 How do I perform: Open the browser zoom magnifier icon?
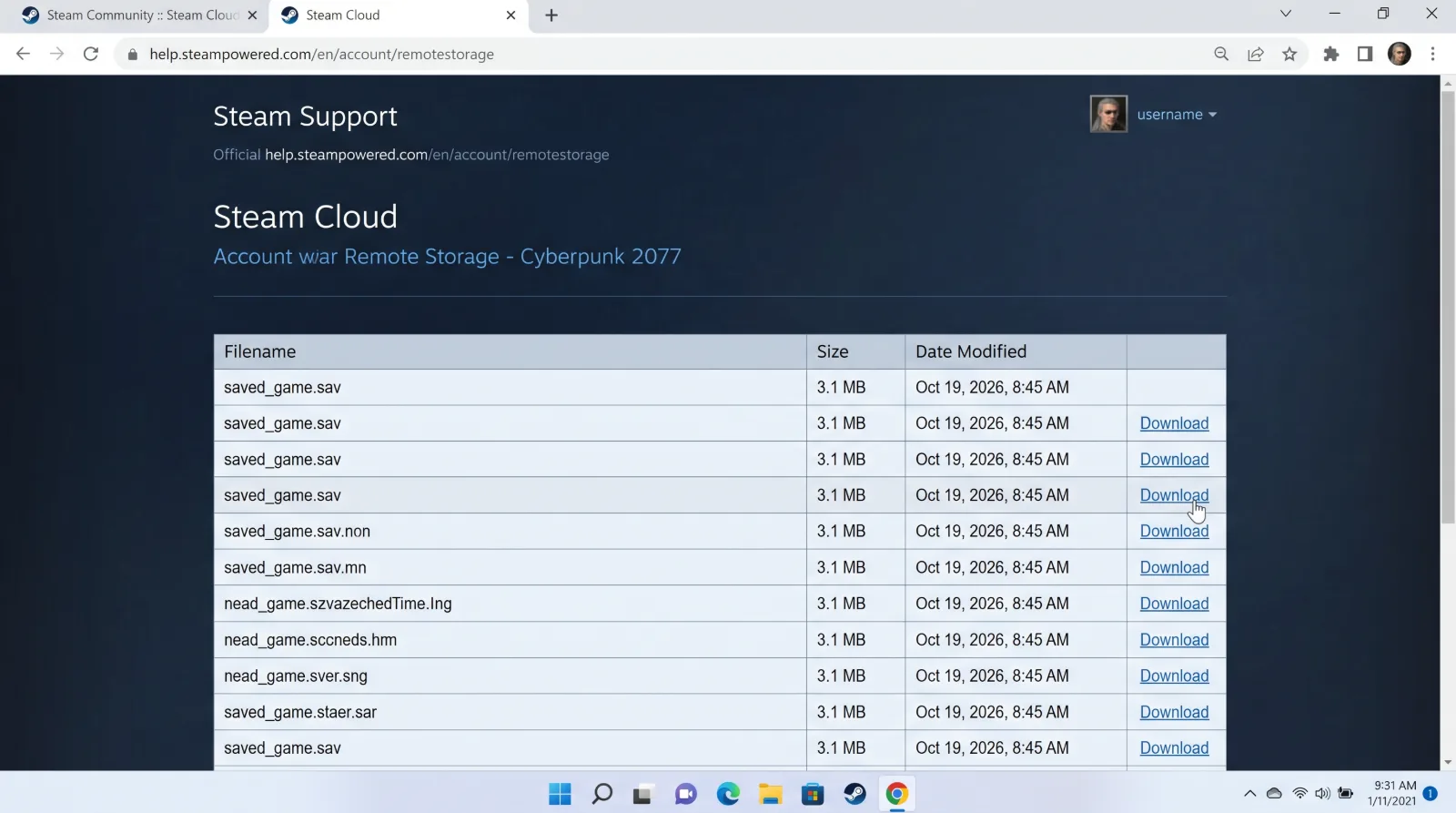[1221, 54]
